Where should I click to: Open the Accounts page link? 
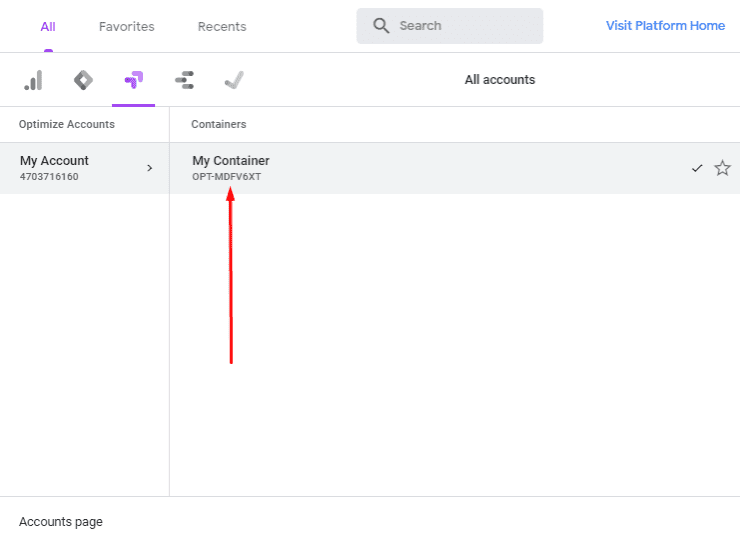[61, 522]
